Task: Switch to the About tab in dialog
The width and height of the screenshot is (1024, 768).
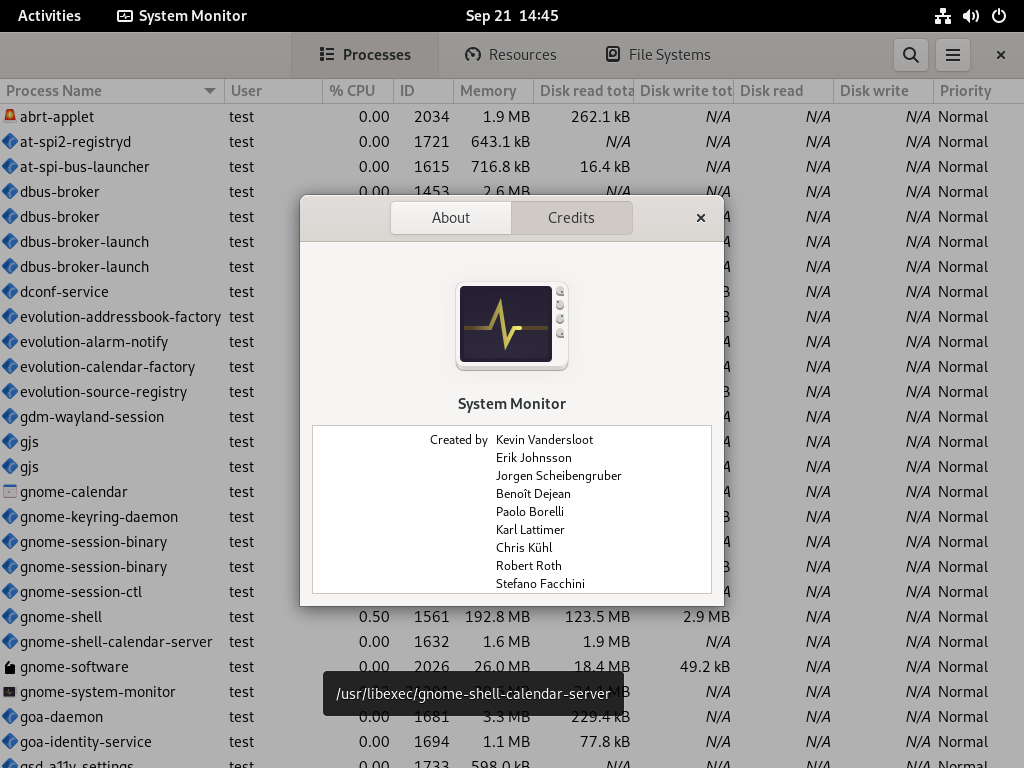Action: 451,217
